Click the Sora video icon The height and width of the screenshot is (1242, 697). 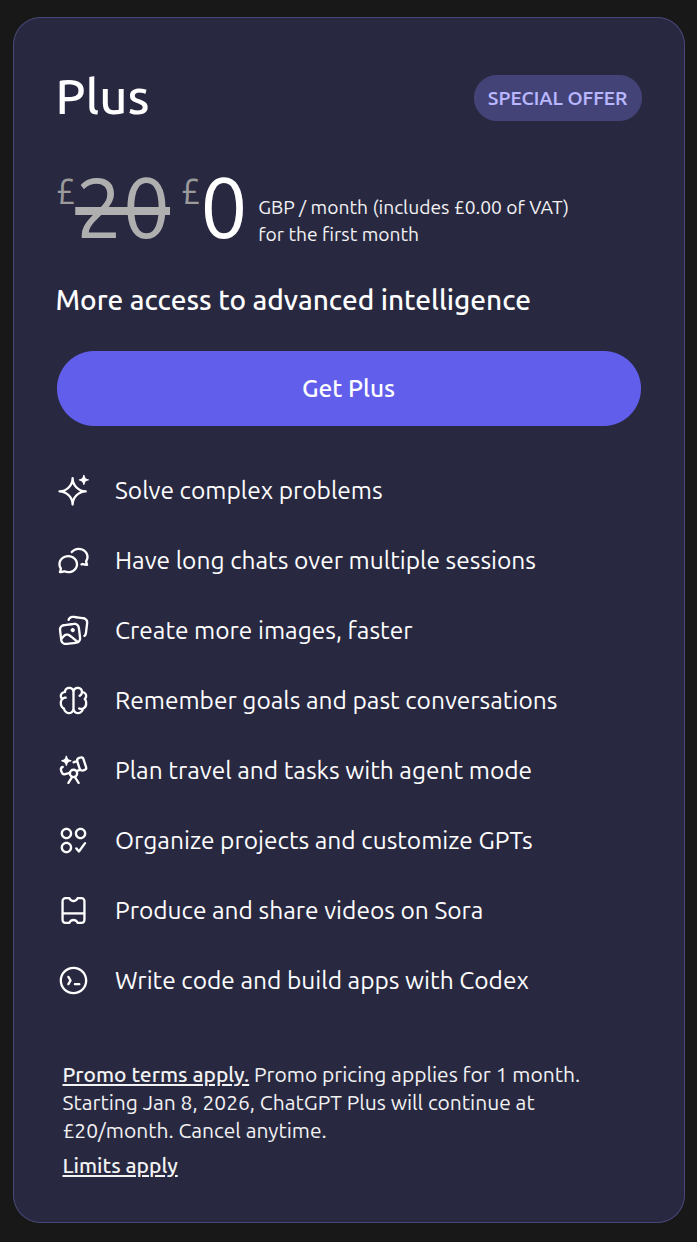coord(73,911)
